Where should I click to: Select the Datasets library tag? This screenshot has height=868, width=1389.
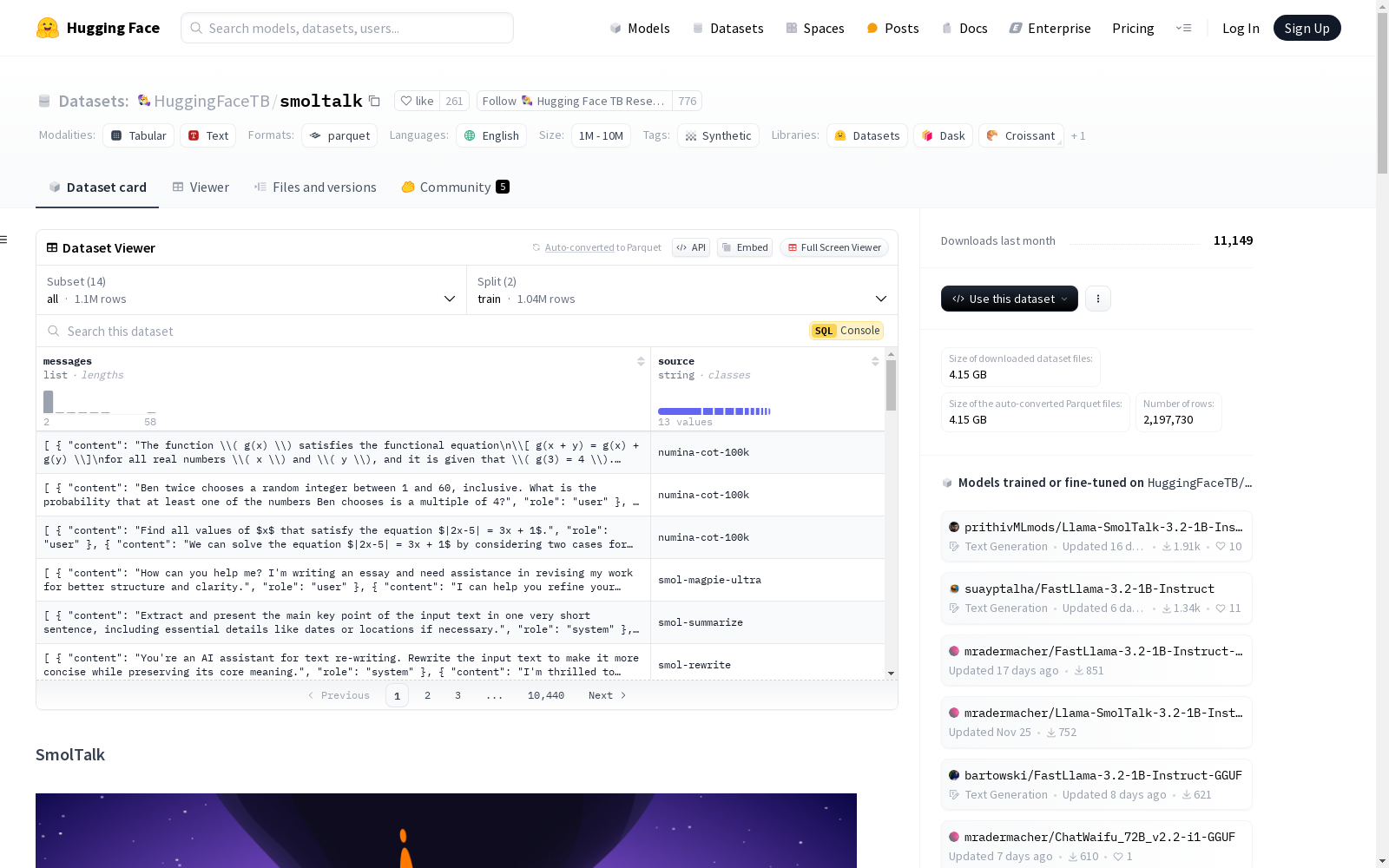[867, 135]
